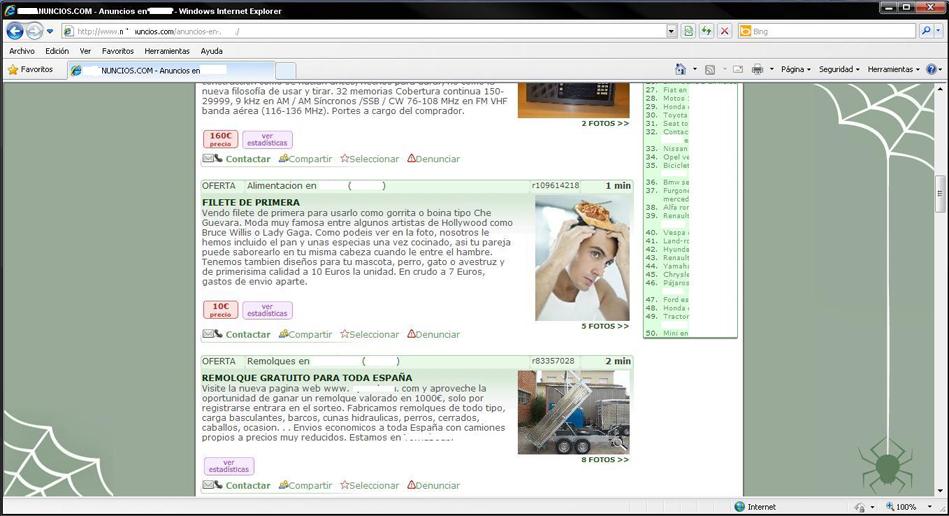Open Favoritos star button
949x516 pixels.
[30, 69]
